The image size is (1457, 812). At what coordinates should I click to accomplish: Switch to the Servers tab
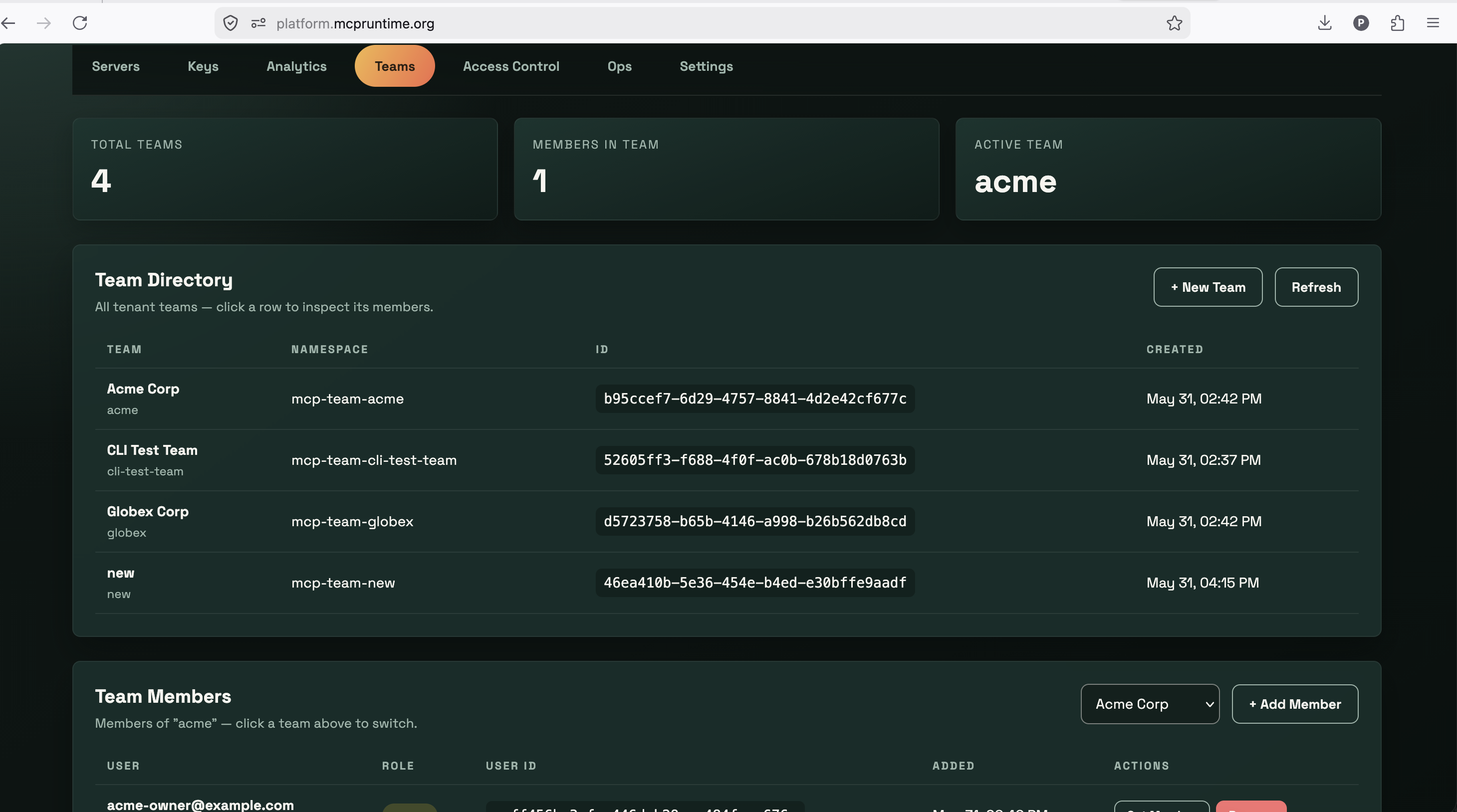[116, 66]
